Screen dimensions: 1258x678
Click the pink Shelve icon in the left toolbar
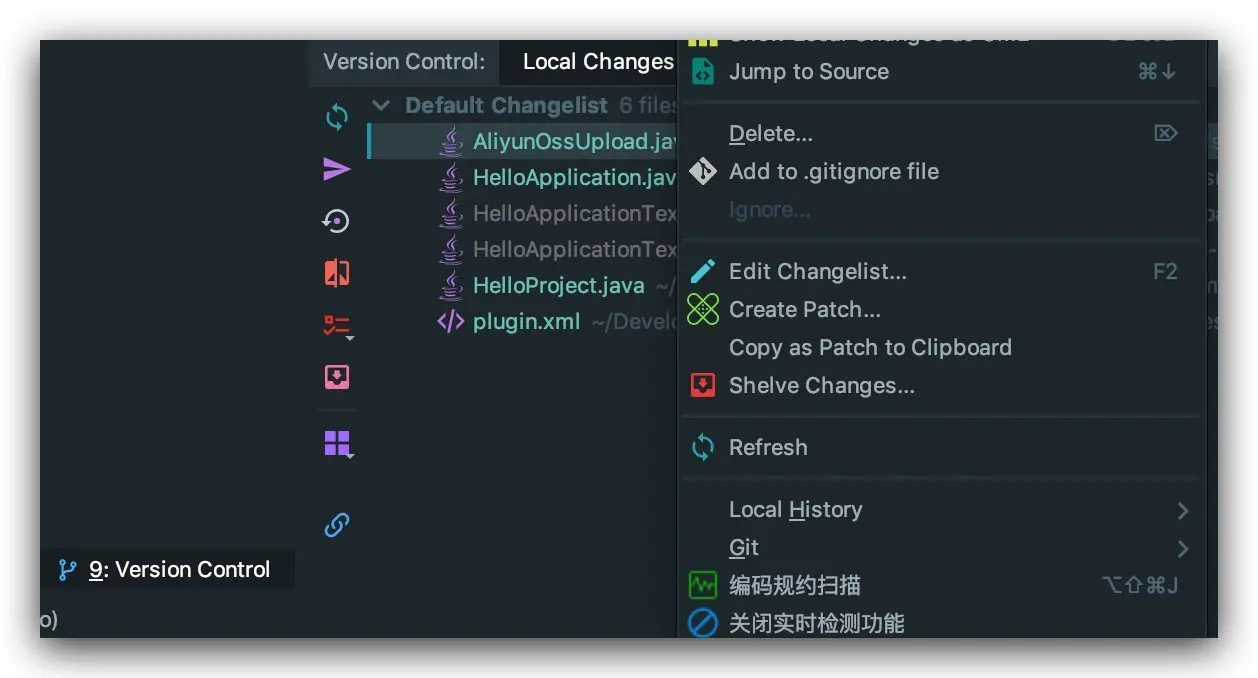point(337,377)
